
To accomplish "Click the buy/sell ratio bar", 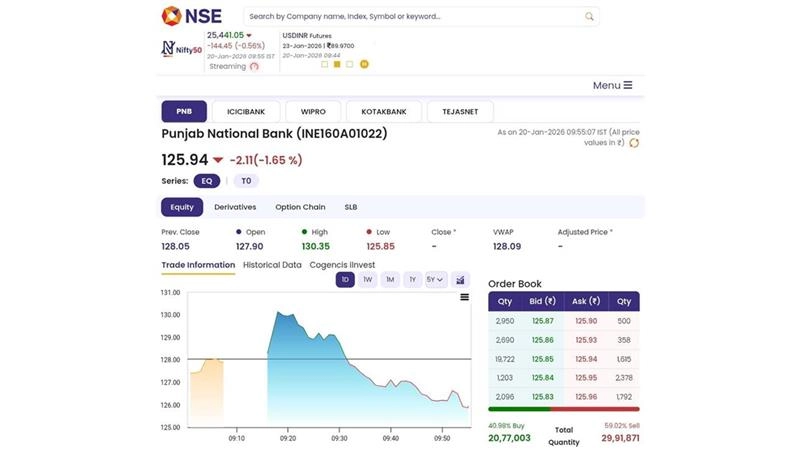I will [563, 409].
